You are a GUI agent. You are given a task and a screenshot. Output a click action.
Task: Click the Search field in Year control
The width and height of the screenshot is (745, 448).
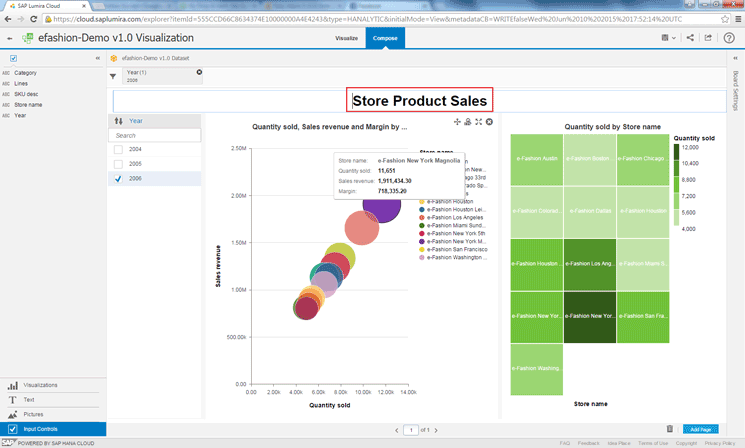tap(155, 134)
